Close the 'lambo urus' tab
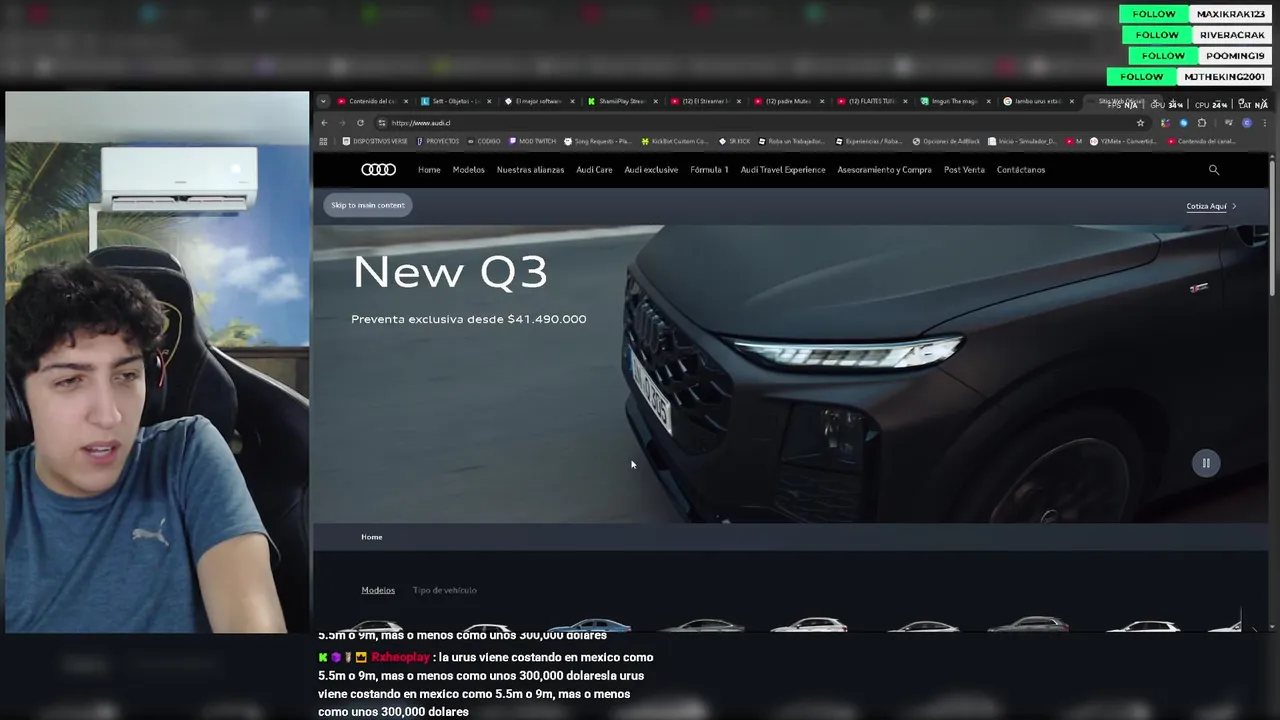This screenshot has height=720, width=1280. 1071,101
